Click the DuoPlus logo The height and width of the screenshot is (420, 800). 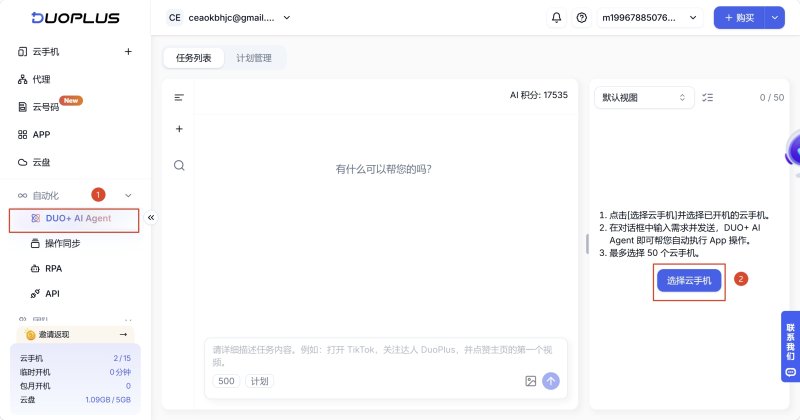pyautogui.click(x=76, y=18)
